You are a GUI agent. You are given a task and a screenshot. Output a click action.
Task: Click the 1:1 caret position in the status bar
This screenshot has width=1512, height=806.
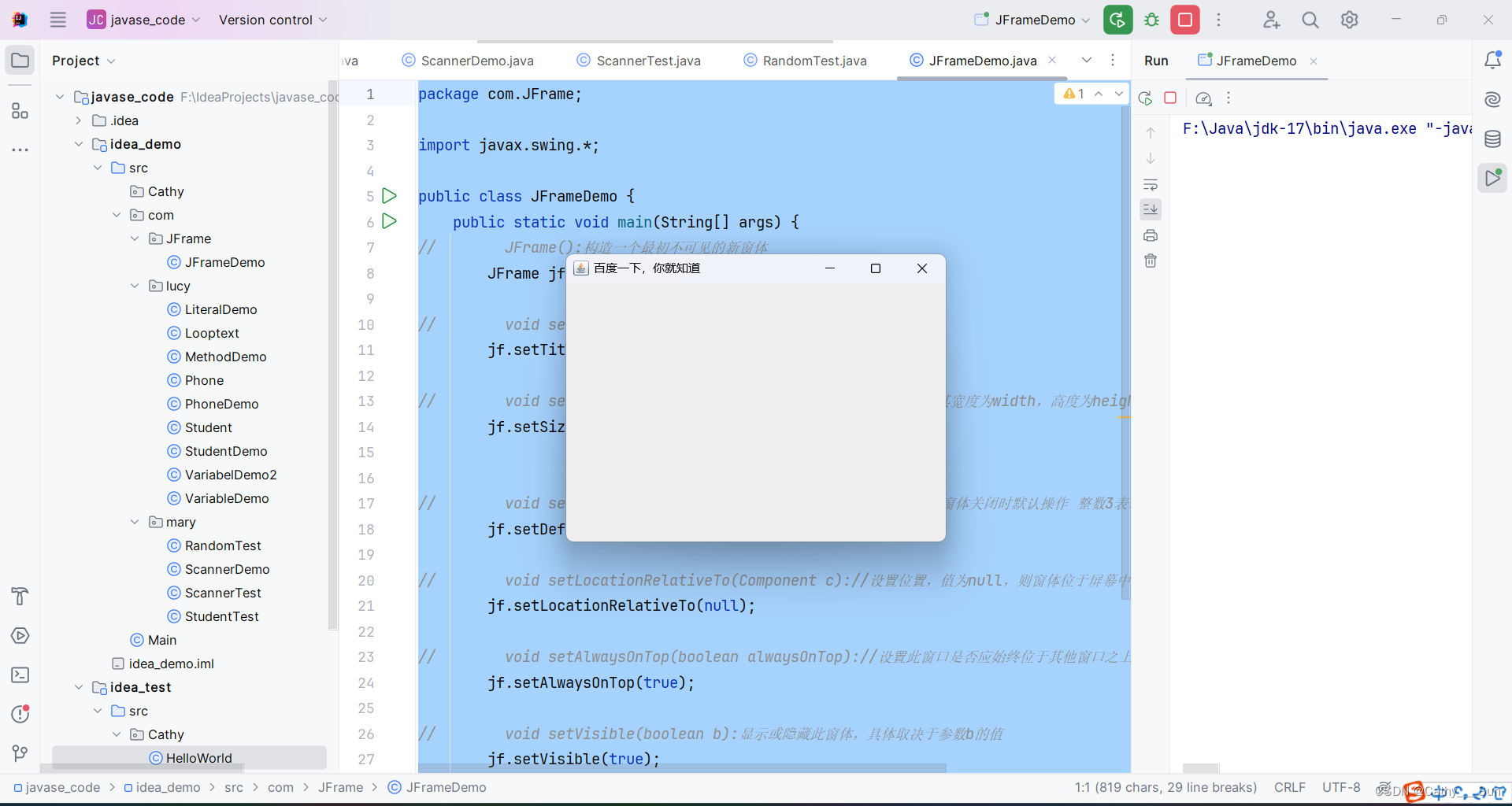pyautogui.click(x=1165, y=787)
